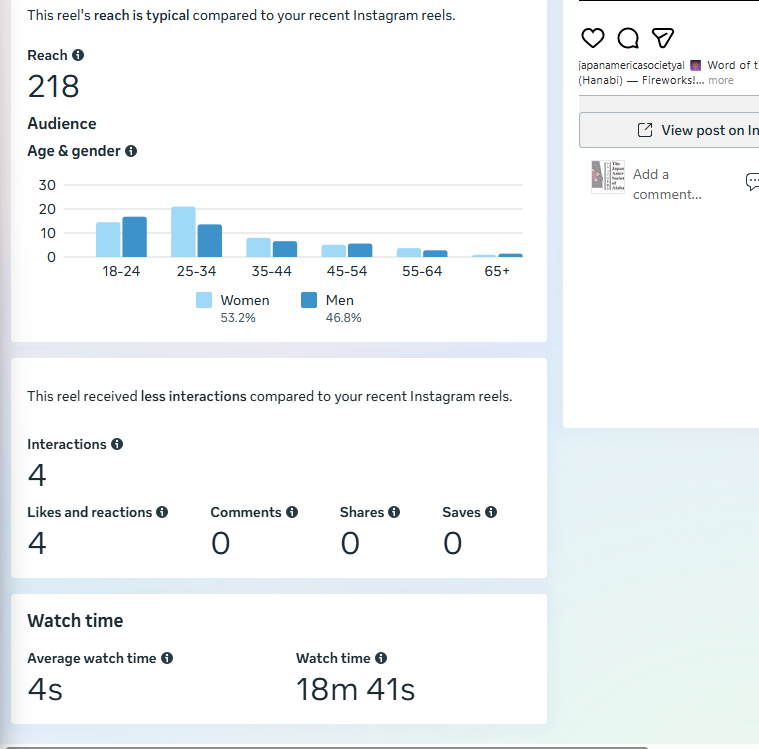Click info icon next to Likes and reactions
Viewport: 759px width, 749px height.
coord(162,512)
